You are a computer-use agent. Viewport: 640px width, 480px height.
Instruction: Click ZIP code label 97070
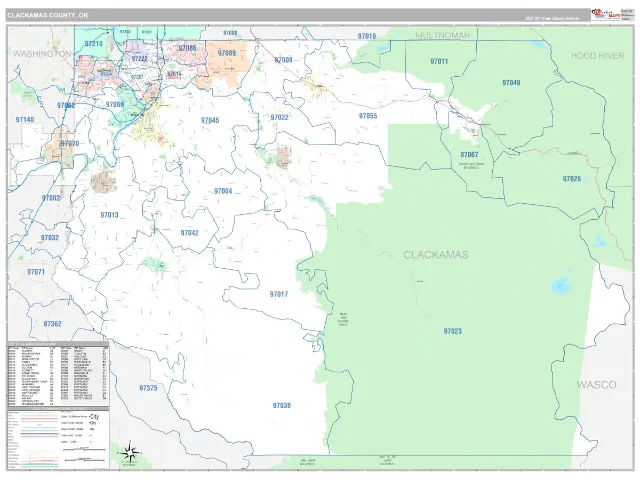[x=70, y=144]
